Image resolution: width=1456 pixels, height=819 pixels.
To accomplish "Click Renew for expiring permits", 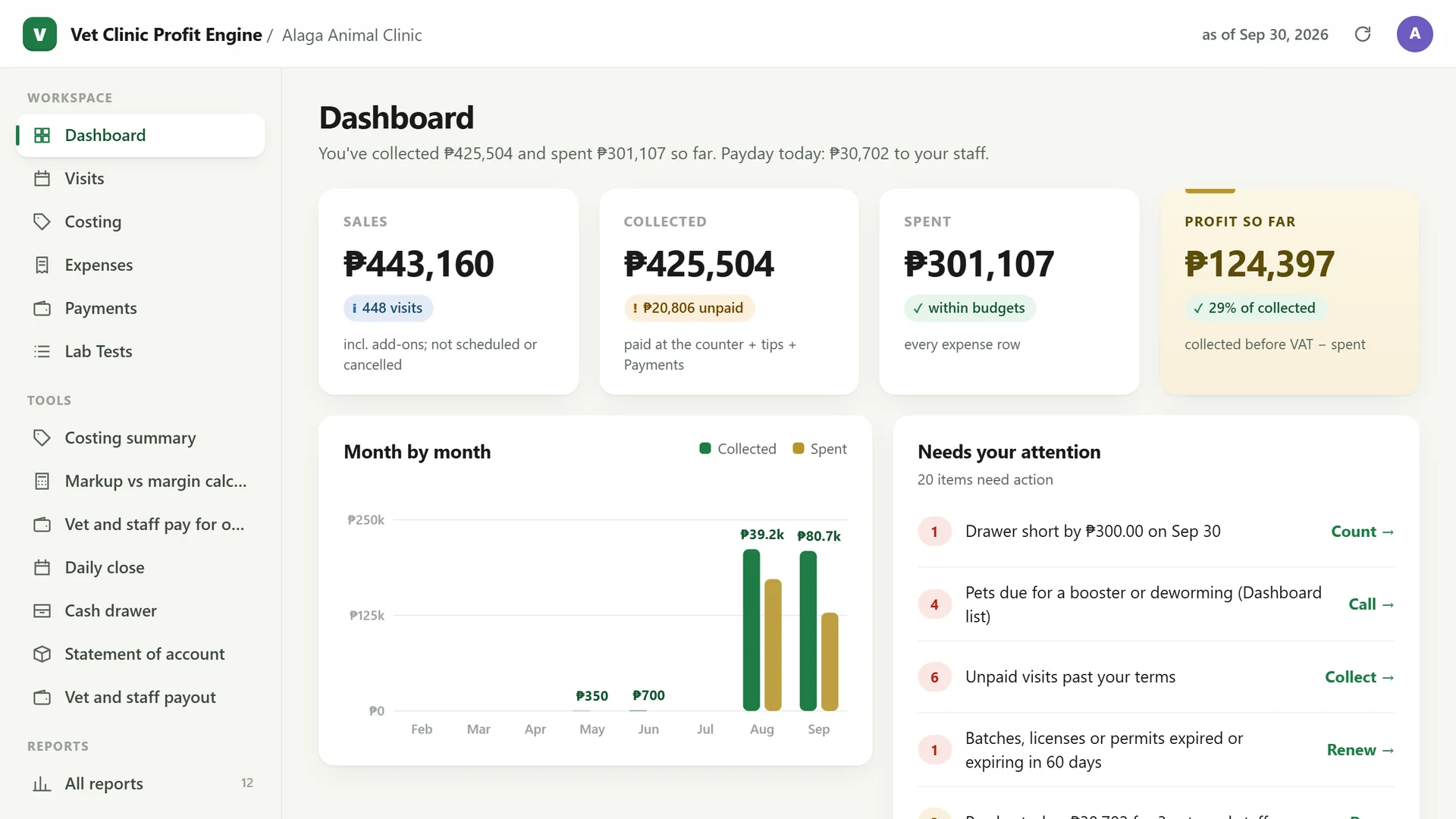I will [1360, 750].
